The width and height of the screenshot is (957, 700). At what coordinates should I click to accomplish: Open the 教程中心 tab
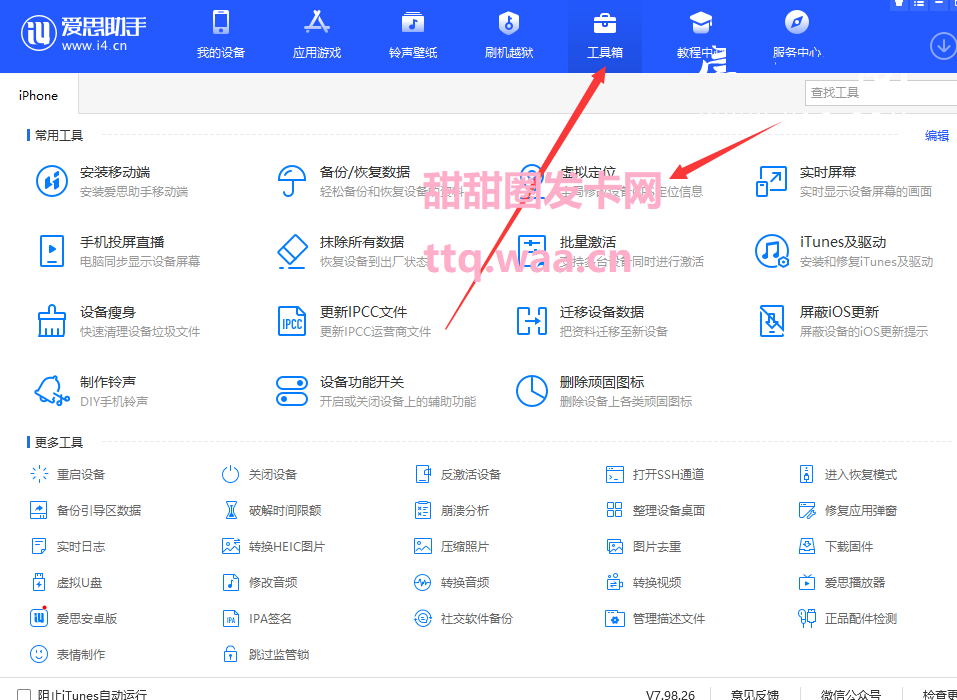click(701, 35)
